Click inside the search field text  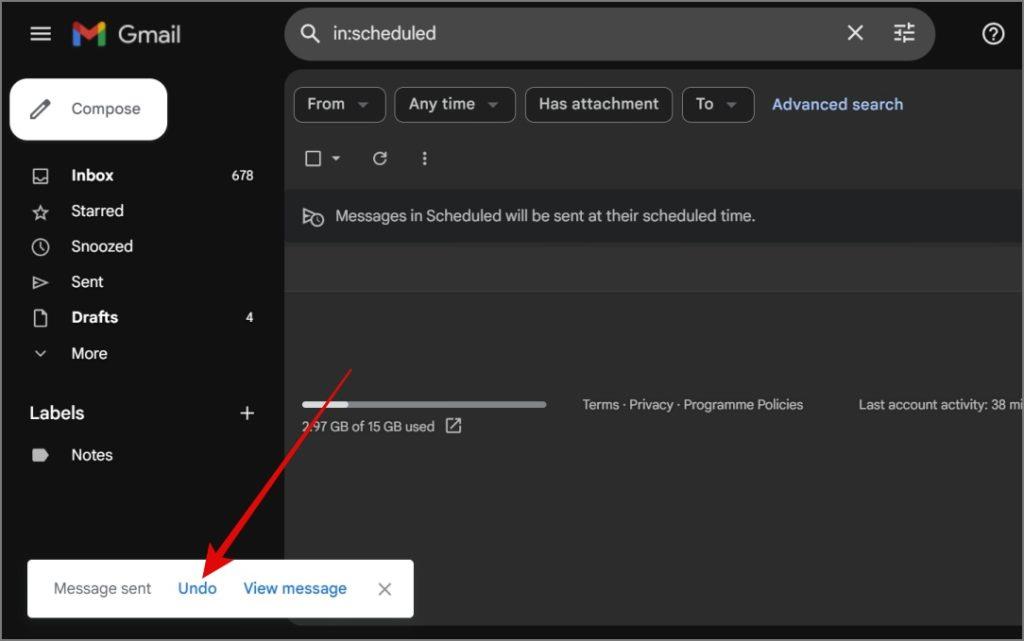[x=384, y=33]
